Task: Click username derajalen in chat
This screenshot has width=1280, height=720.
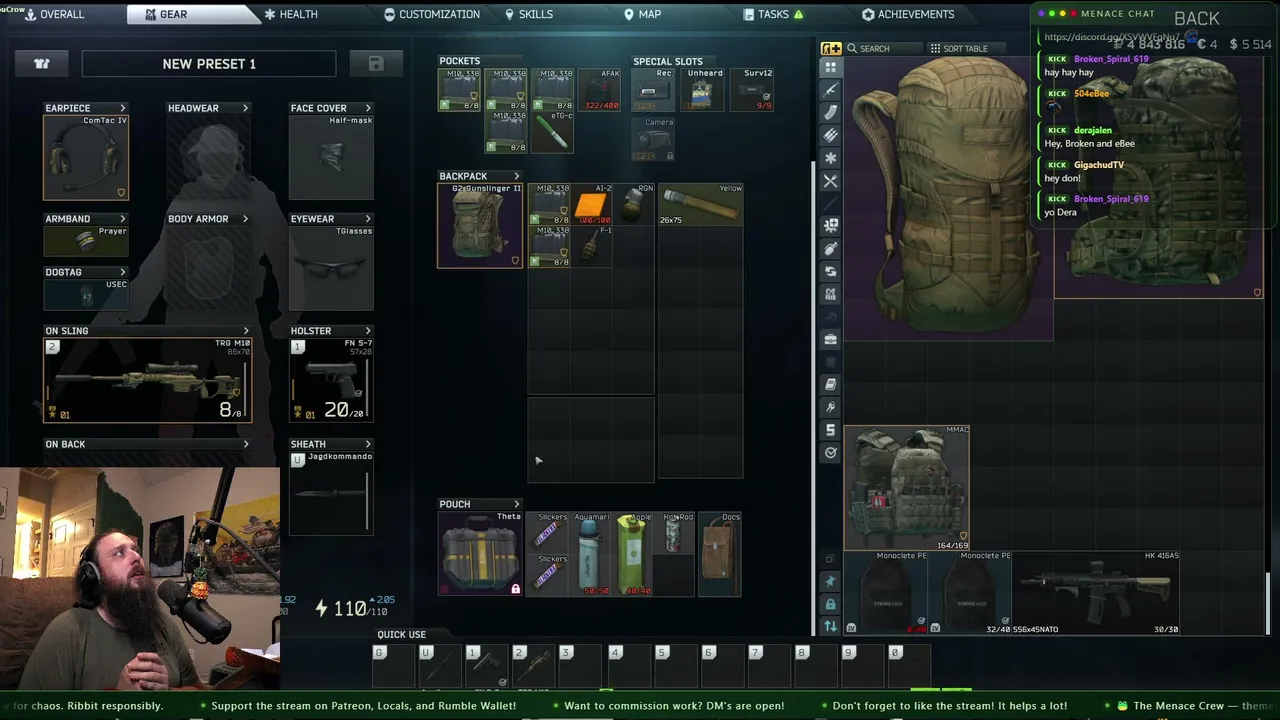Action: [1093, 130]
